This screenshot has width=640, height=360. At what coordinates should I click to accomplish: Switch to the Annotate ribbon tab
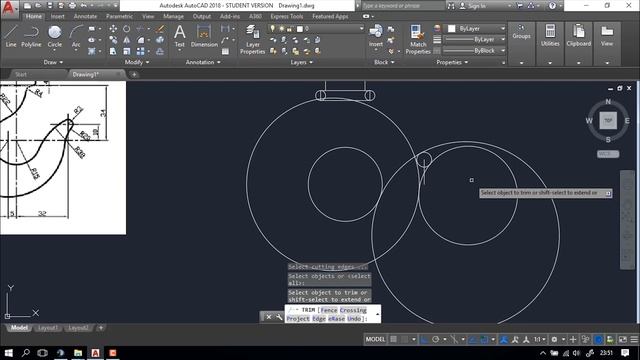click(85, 16)
